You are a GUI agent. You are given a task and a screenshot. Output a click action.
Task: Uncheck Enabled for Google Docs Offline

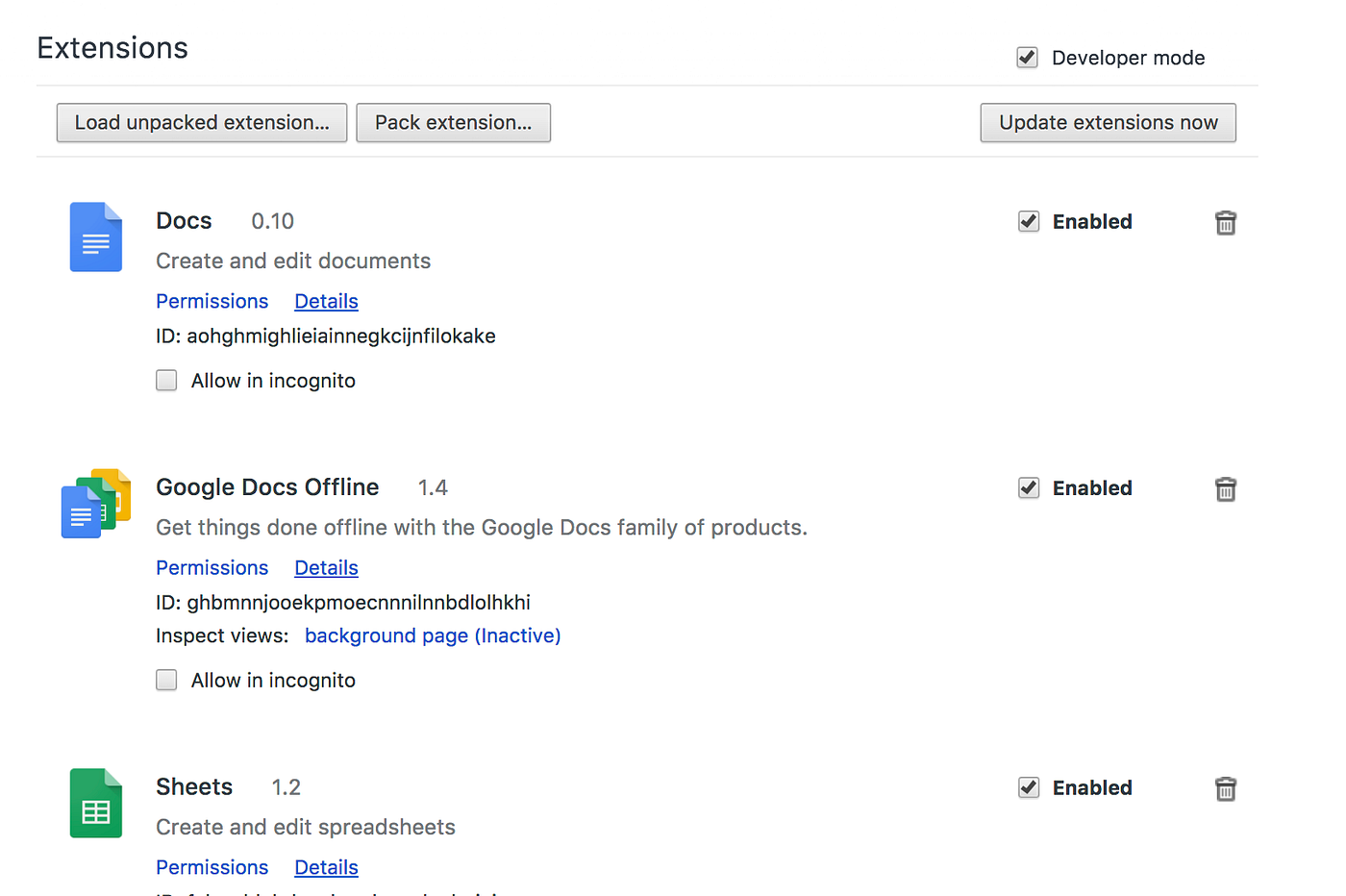point(1029,487)
